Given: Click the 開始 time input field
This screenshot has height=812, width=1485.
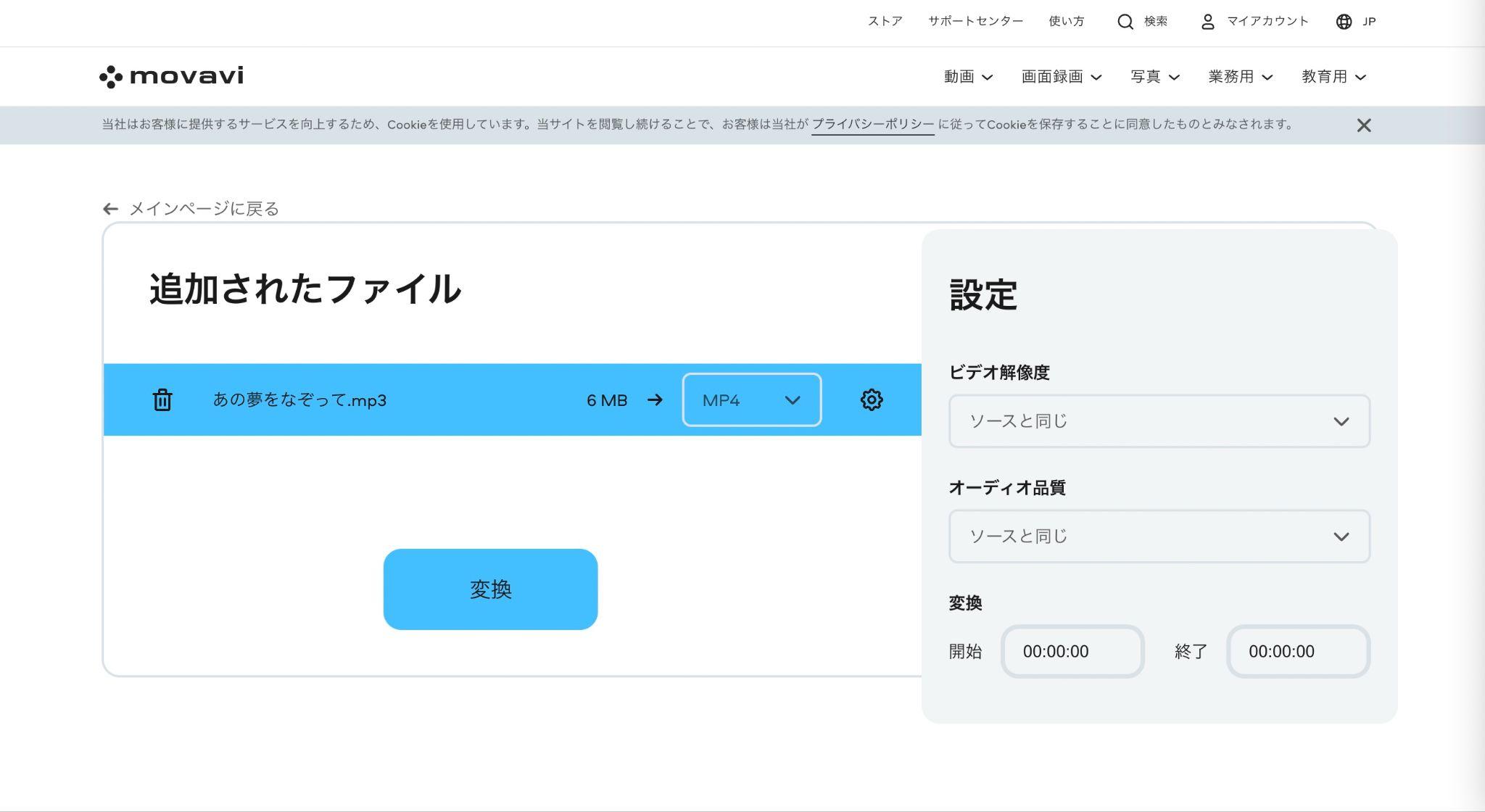Looking at the screenshot, I should pyautogui.click(x=1072, y=652).
